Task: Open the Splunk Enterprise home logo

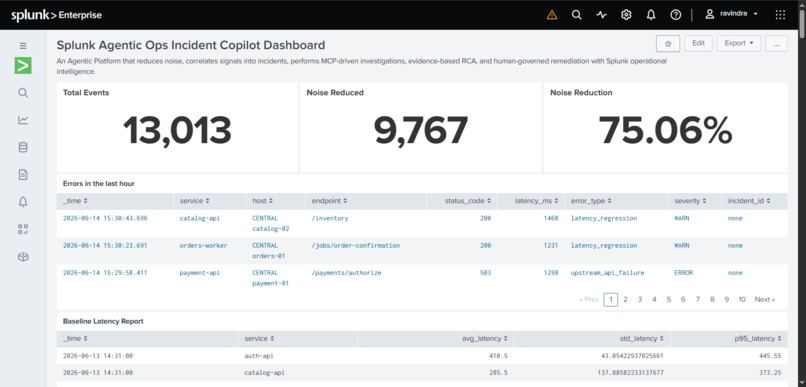Action: [57, 15]
